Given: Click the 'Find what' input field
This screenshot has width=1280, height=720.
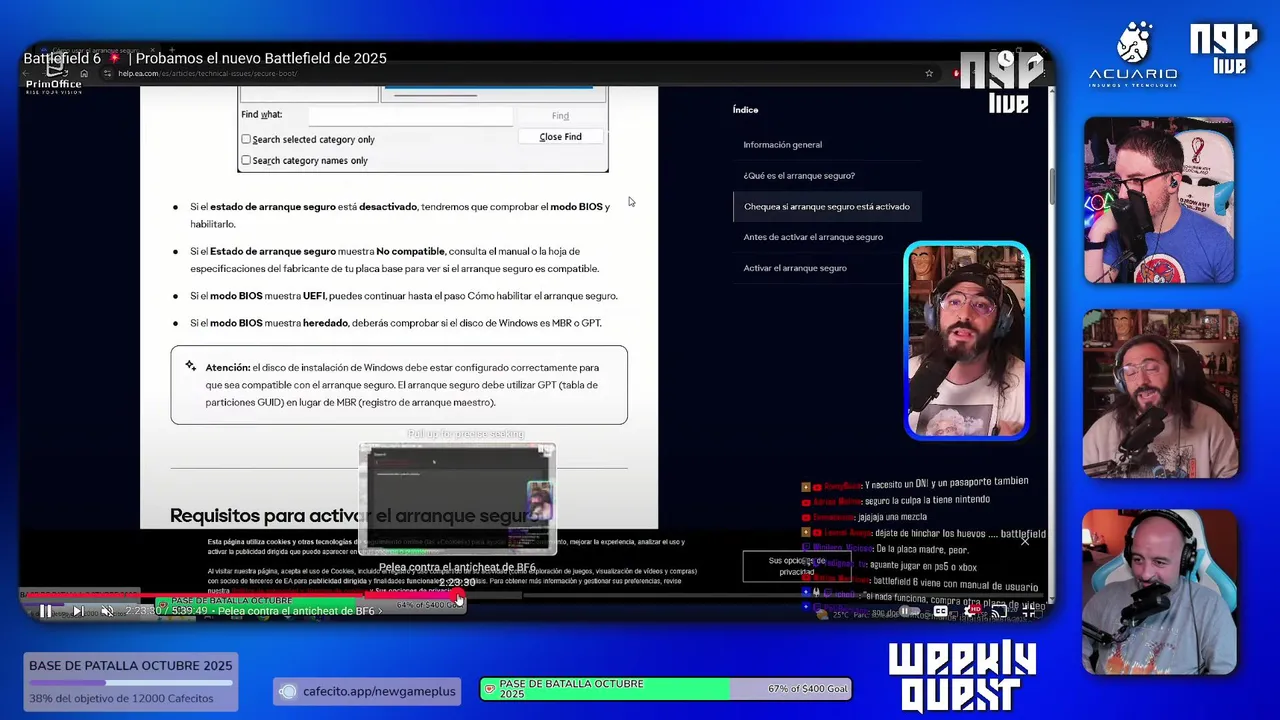Looking at the screenshot, I should pos(410,115).
